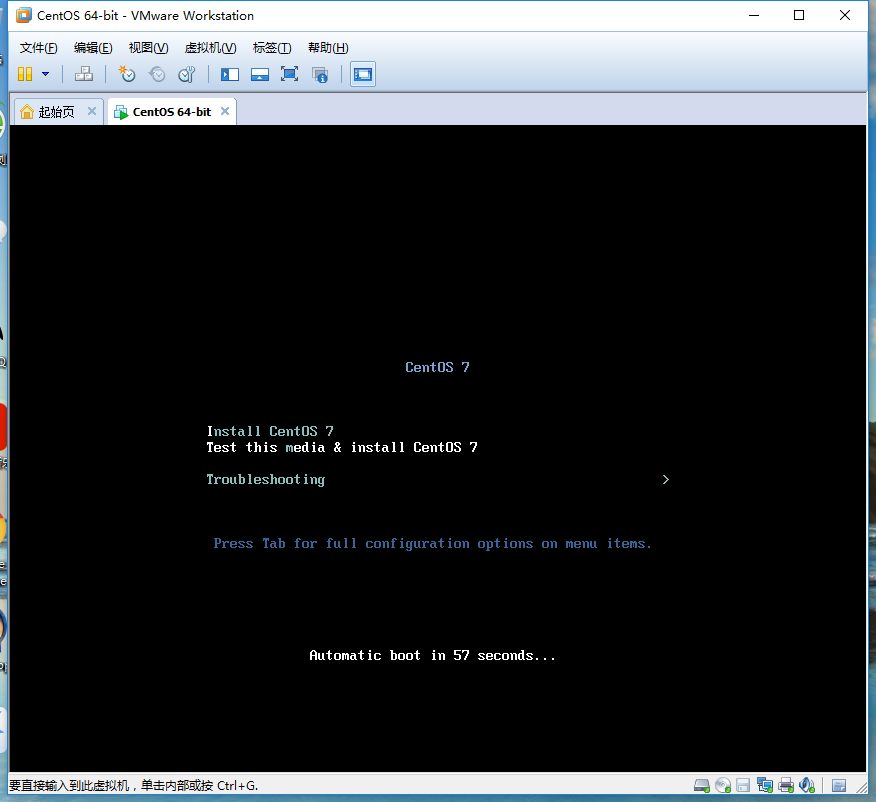Minimize the VMware Workstation window
This screenshot has height=802, width=876.
(754, 16)
